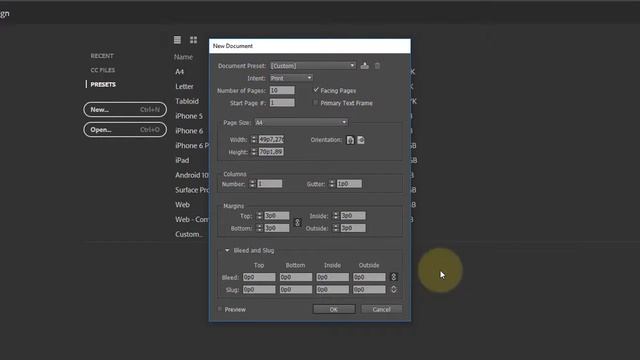Click the New... button
The width and height of the screenshot is (640, 360).
pyautogui.click(x=125, y=109)
